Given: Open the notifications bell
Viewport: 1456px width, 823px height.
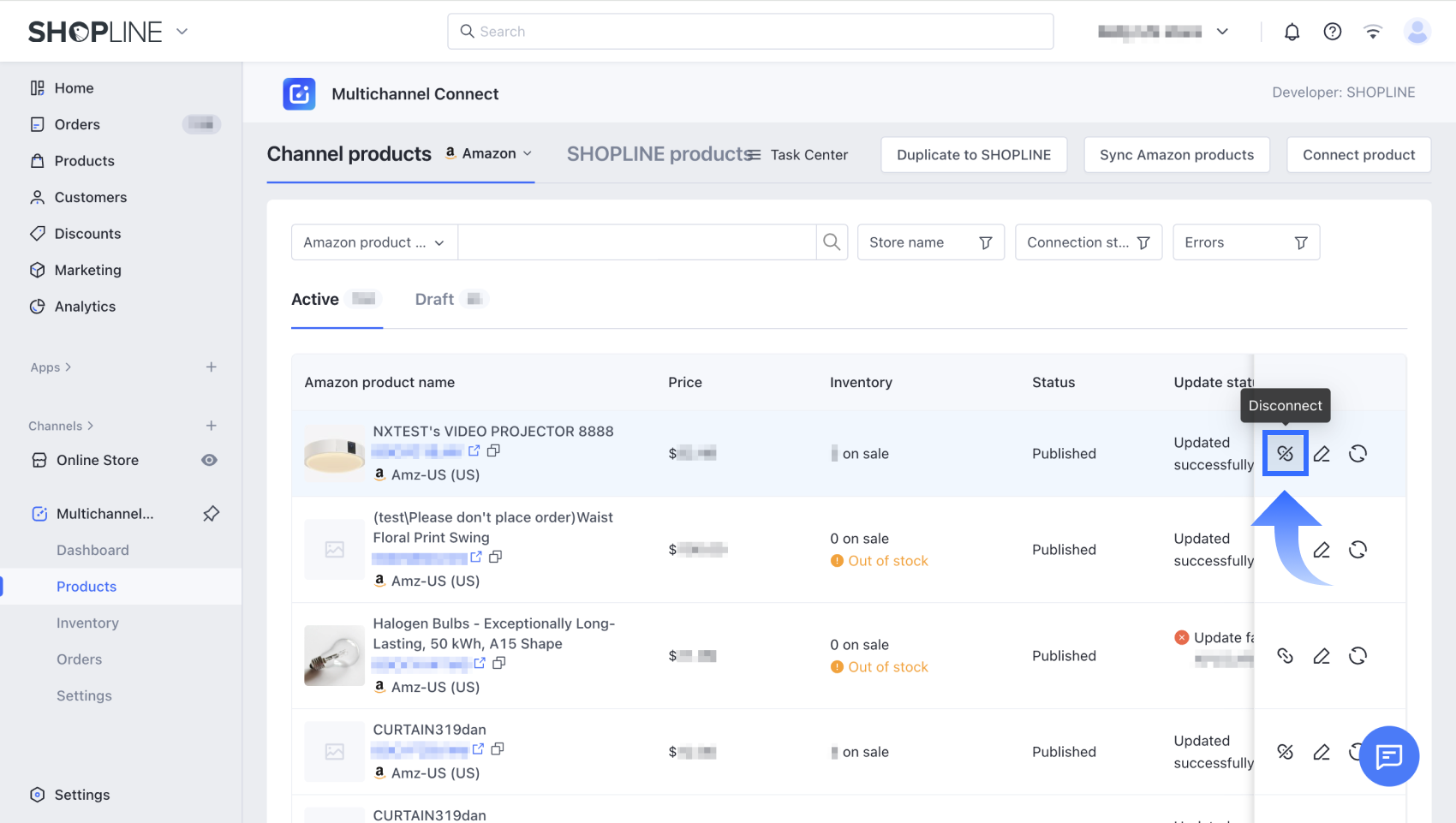Looking at the screenshot, I should [x=1292, y=32].
